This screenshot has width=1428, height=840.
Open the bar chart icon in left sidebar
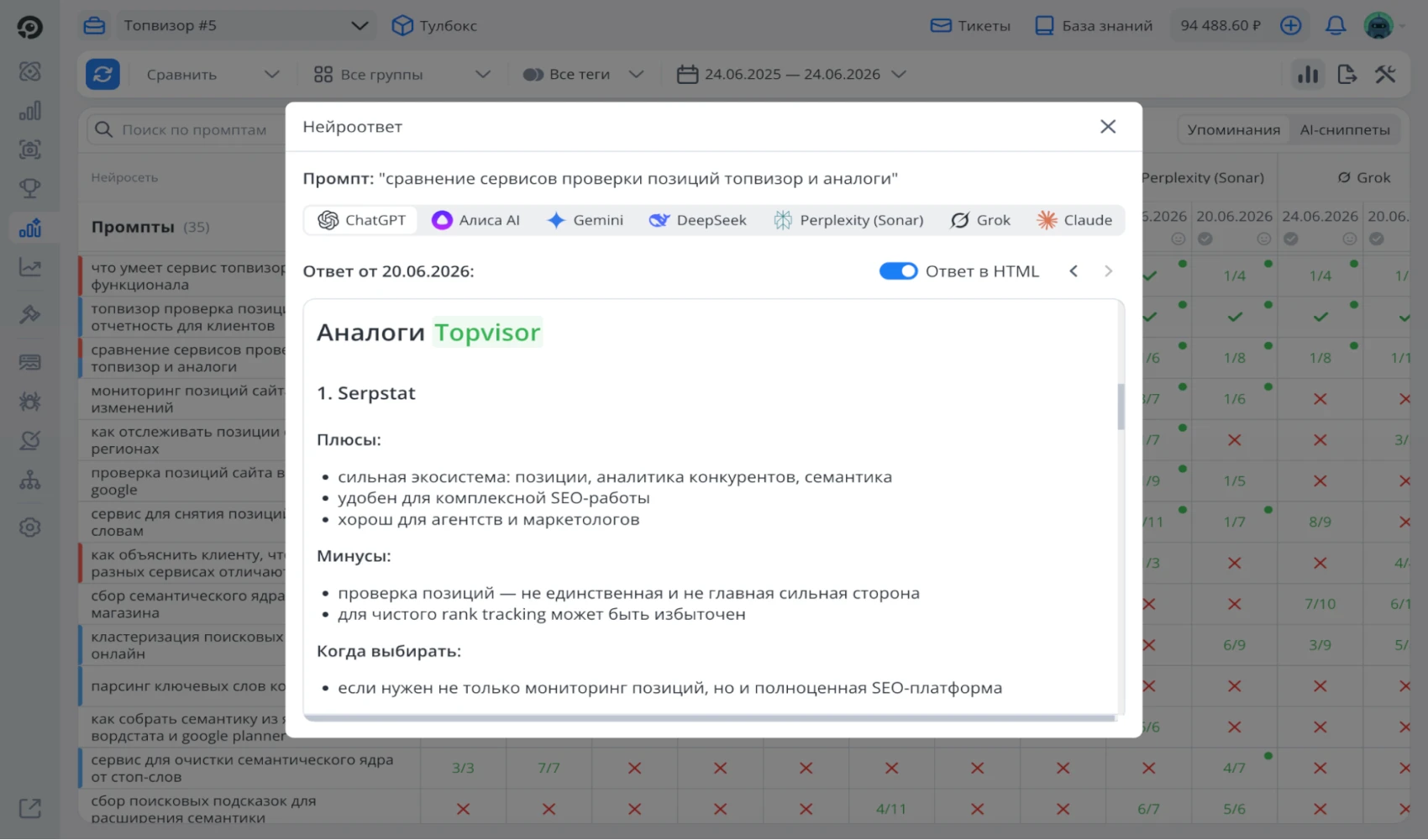tap(30, 111)
